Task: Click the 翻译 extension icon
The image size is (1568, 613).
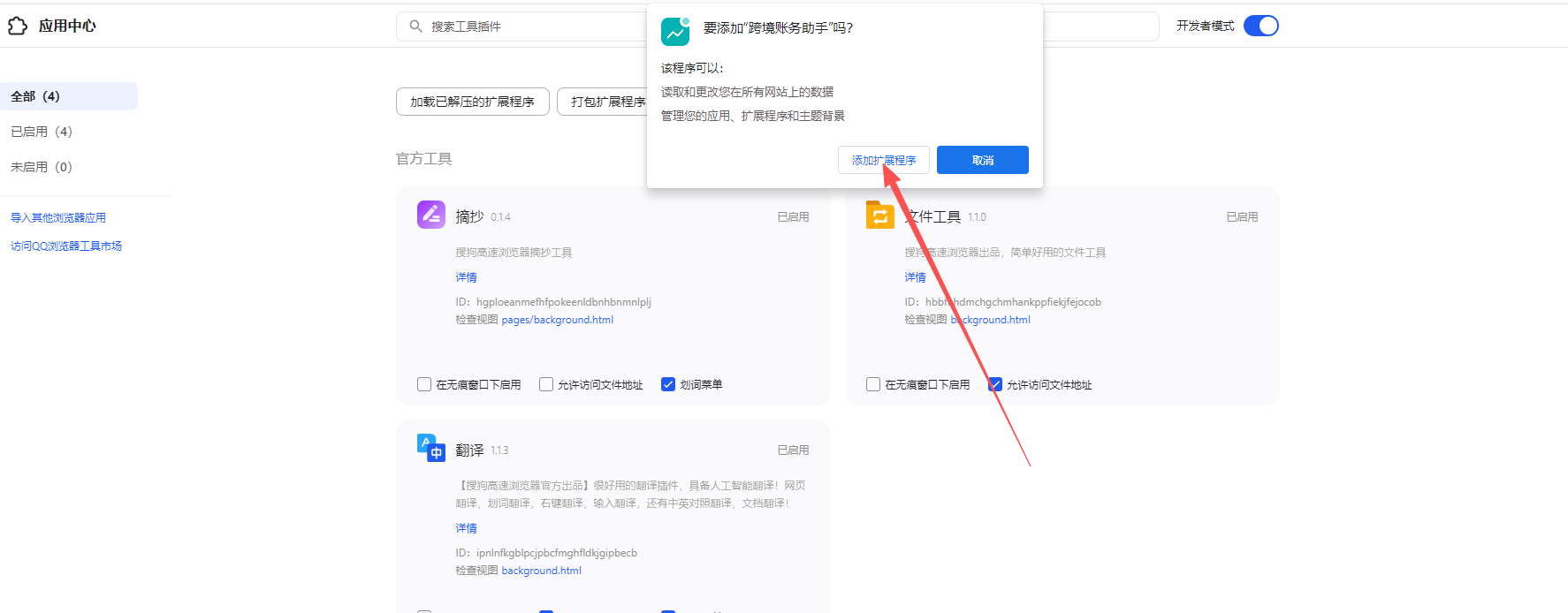Action: (x=431, y=448)
